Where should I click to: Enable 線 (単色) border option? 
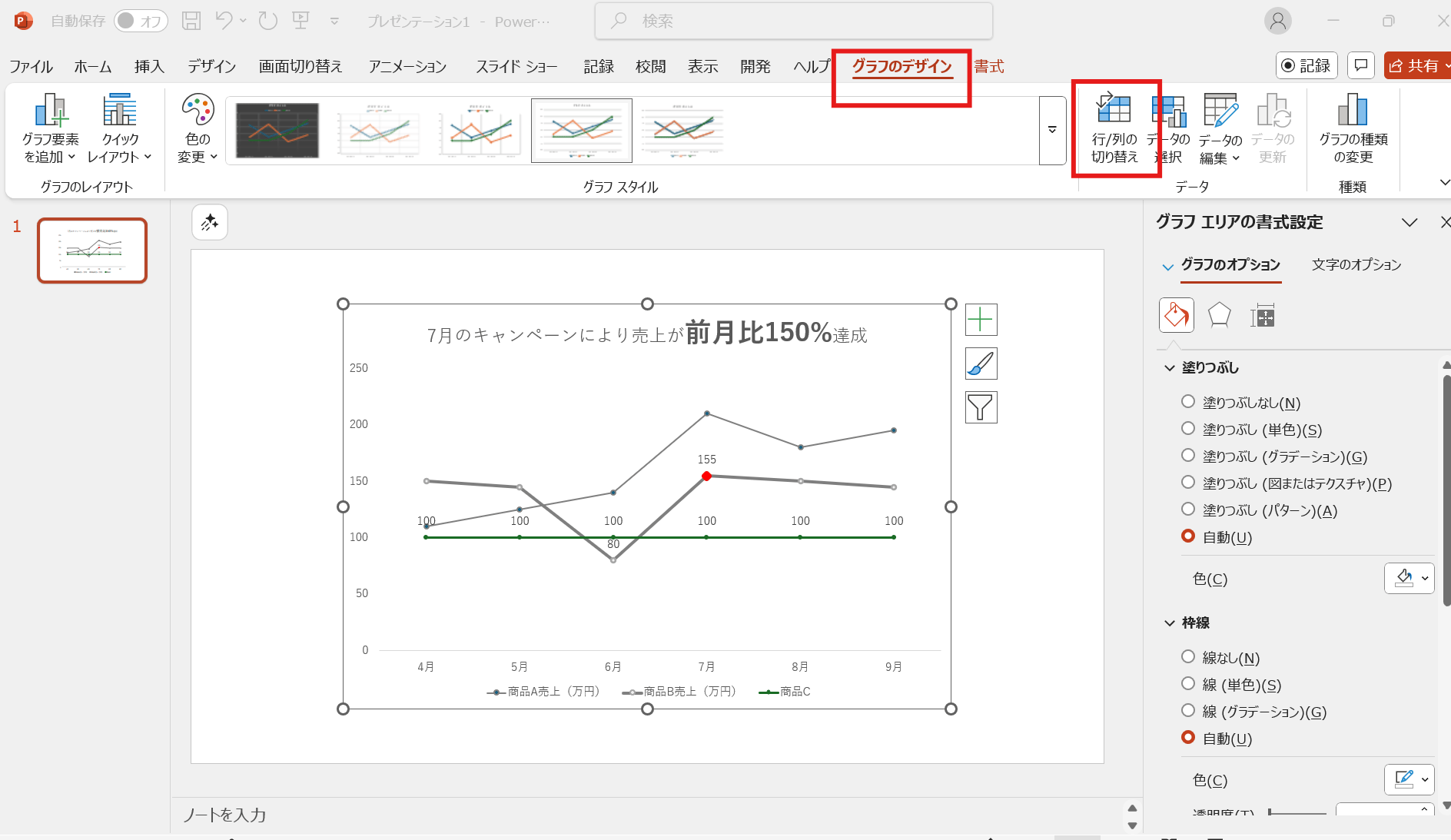pyautogui.click(x=1187, y=682)
